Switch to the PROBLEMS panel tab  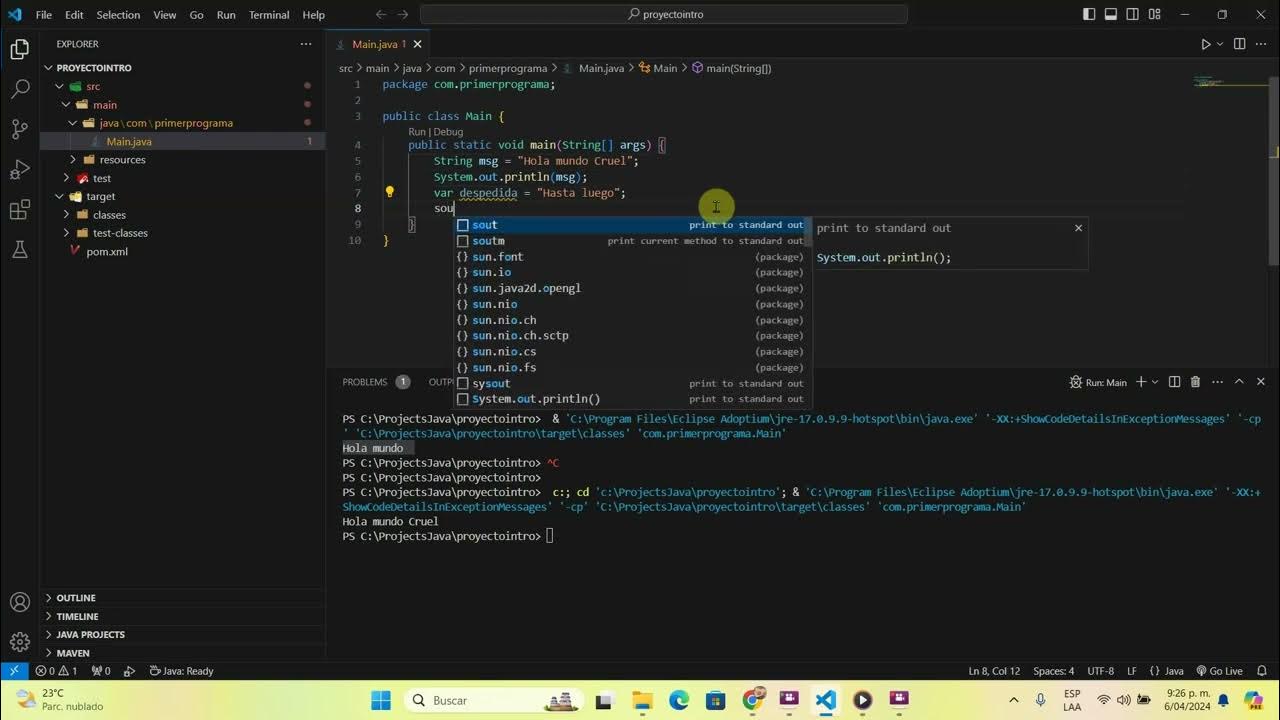click(376, 382)
